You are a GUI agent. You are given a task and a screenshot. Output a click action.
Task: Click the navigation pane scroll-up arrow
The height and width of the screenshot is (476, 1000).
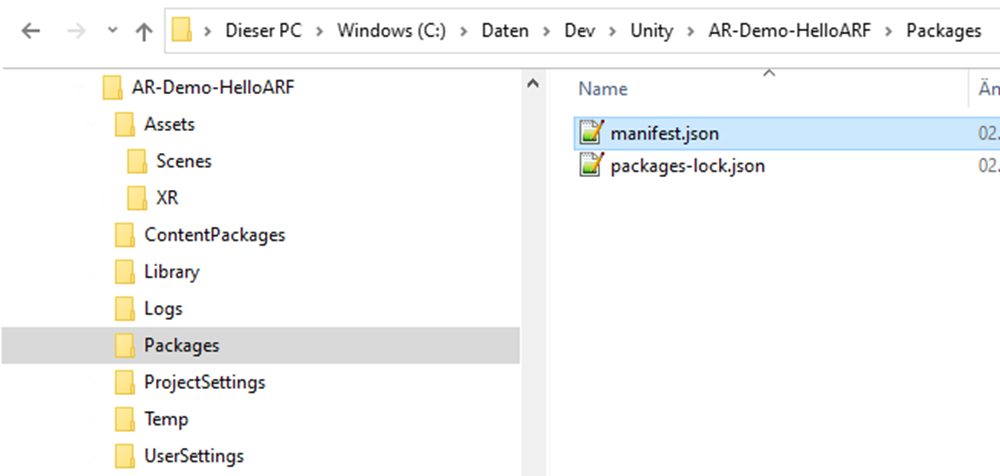click(534, 84)
